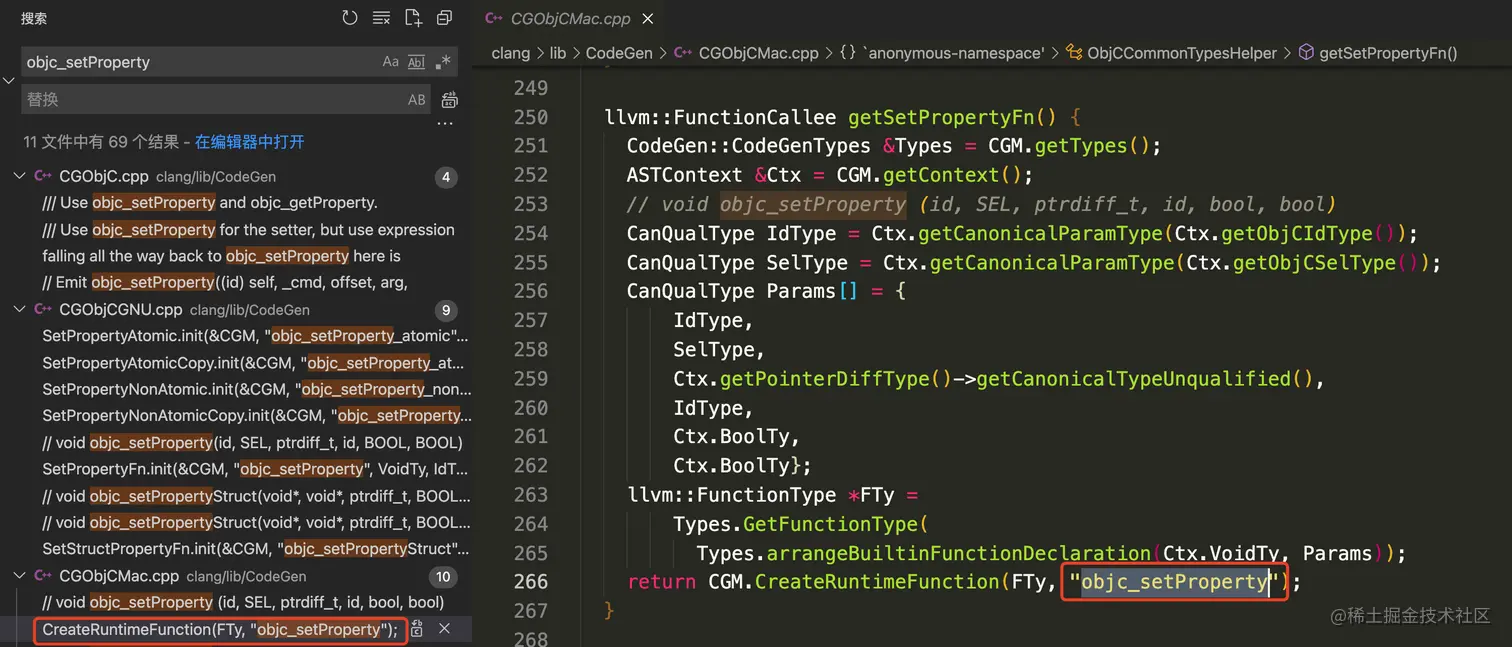1512x647 pixels.
Task: Toggle search details ellipsis button
Action: (446, 124)
